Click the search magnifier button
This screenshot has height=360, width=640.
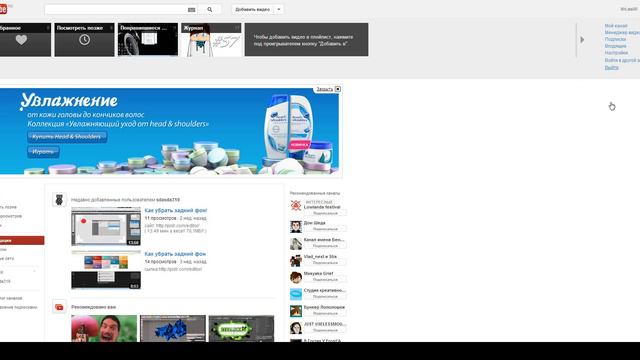210,9
